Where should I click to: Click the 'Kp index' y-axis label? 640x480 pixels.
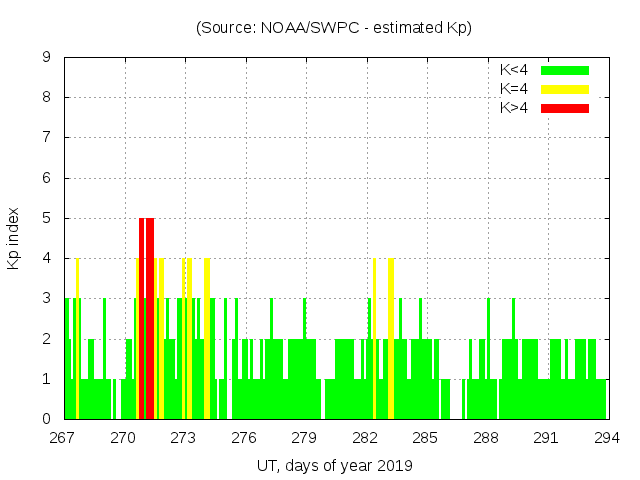(14, 239)
